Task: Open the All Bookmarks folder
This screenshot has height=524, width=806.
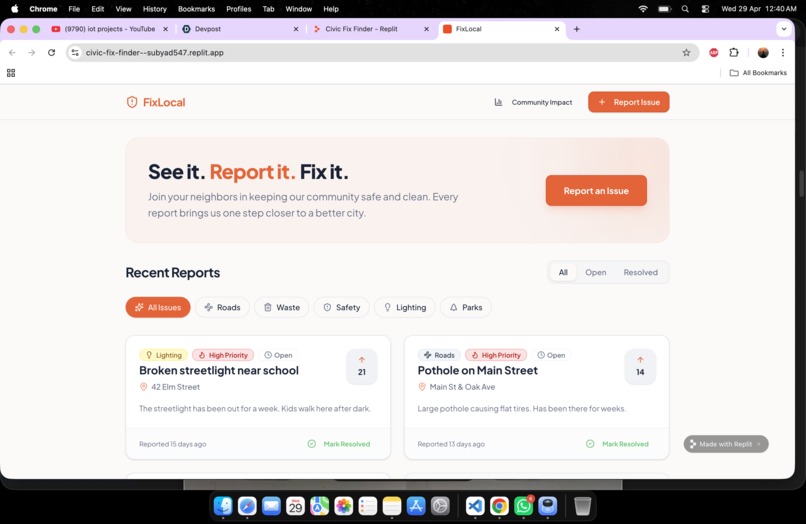Action: pyautogui.click(x=758, y=73)
